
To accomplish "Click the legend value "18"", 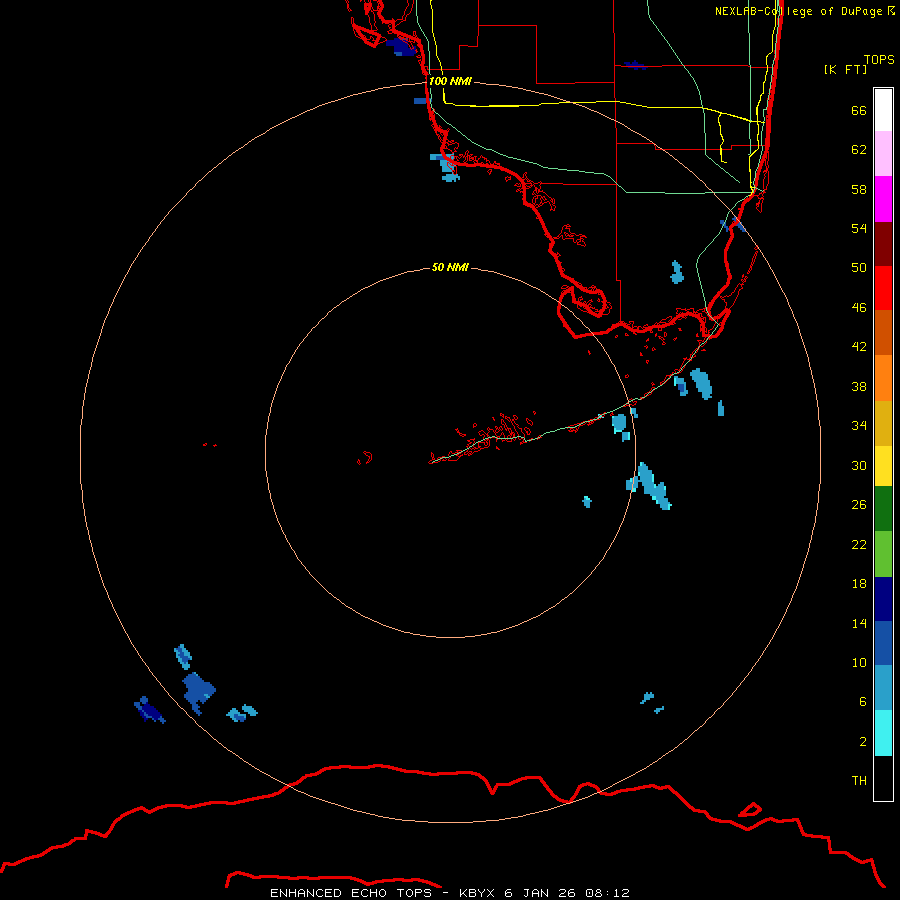I will [859, 584].
